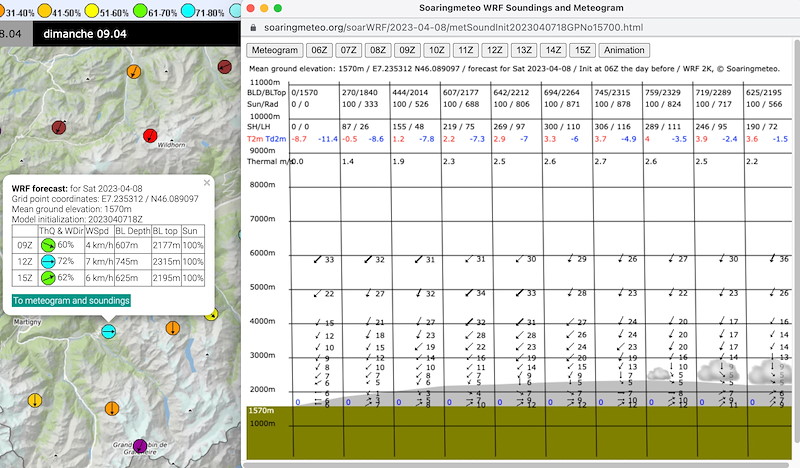This screenshot has height=468, width=800.
Task: View the 15Z sounding
Action: (581, 50)
